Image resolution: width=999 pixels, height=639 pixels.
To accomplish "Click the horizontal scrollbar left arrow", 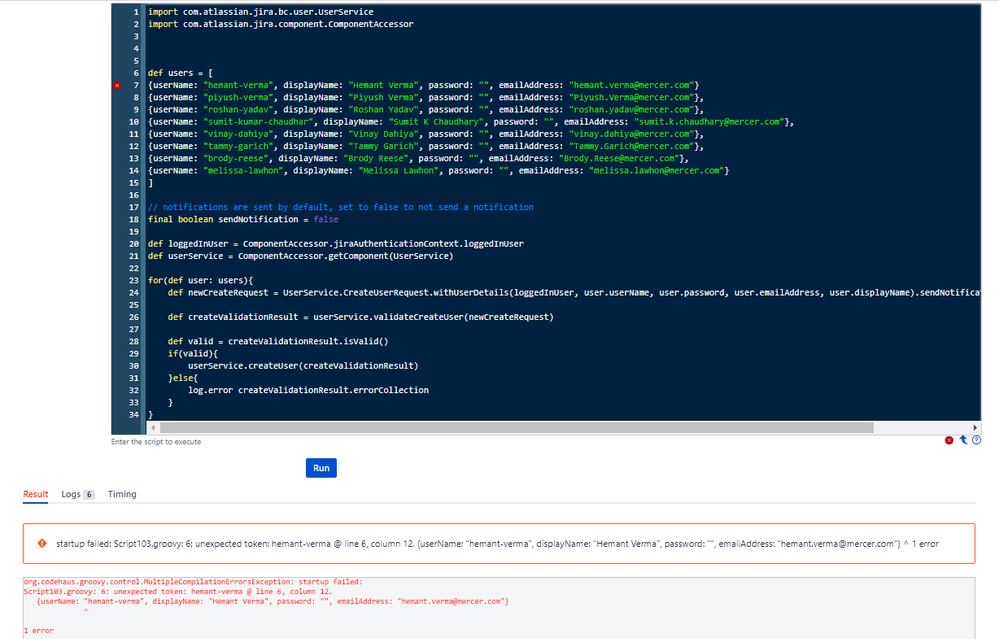I will pos(153,427).
